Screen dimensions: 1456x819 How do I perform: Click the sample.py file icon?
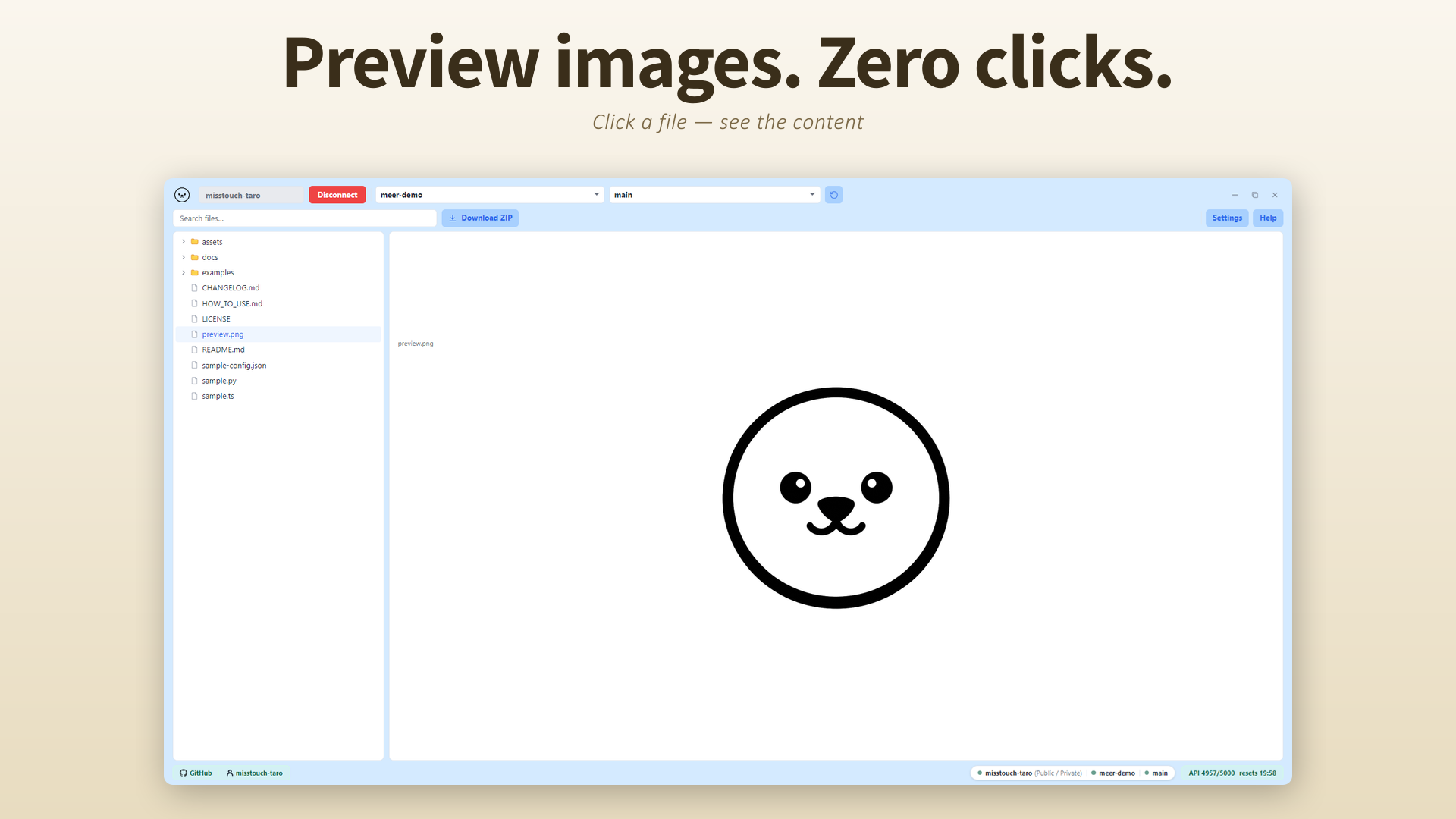point(195,381)
